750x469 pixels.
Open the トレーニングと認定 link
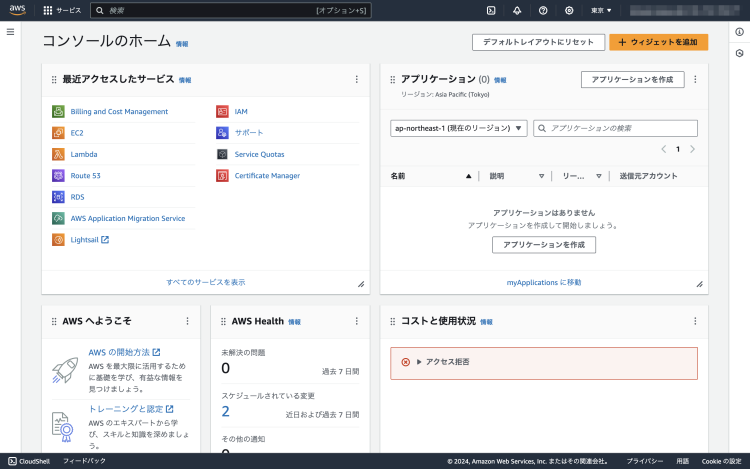131,409
